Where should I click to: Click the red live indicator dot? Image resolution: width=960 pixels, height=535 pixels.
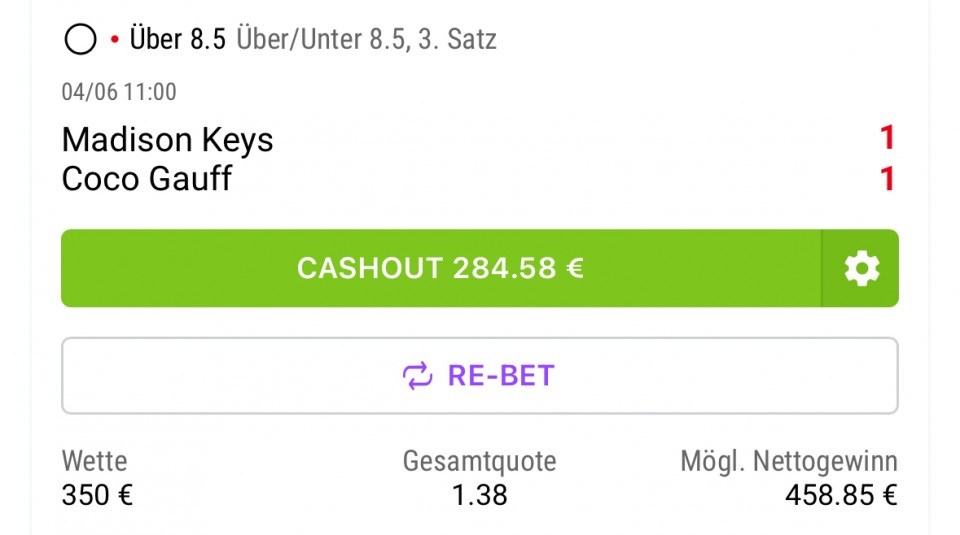(114, 39)
